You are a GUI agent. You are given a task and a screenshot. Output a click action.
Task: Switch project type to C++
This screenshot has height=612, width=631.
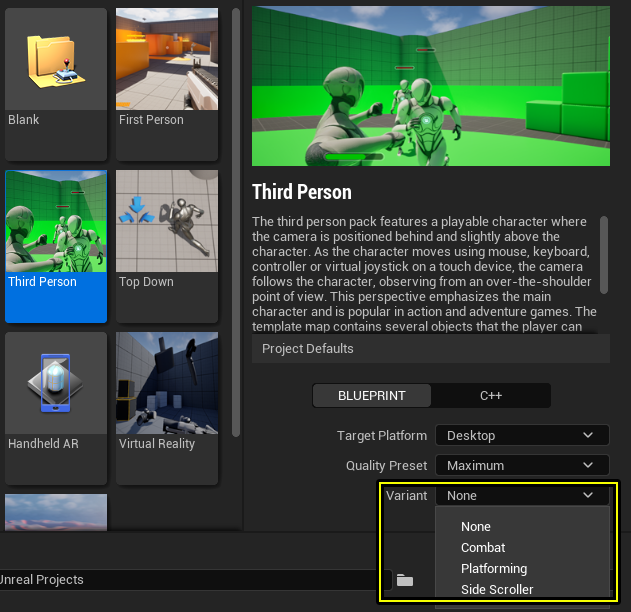pos(491,396)
